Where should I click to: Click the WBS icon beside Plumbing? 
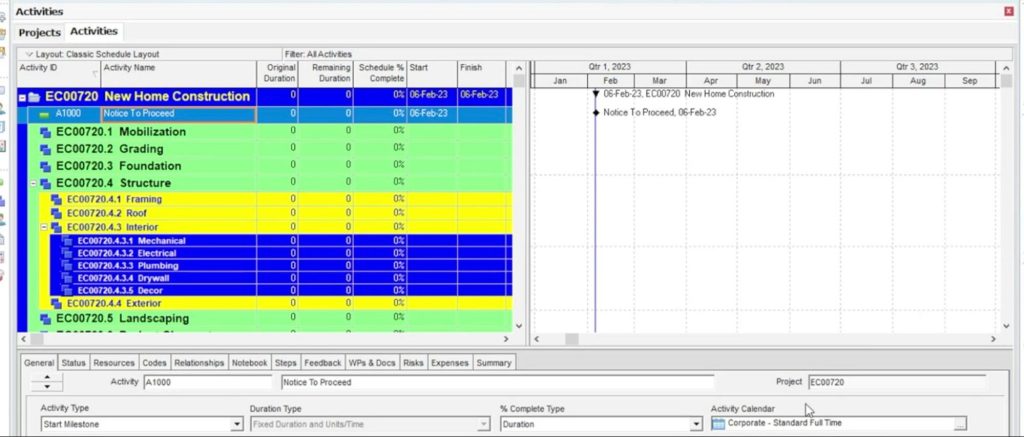tap(67, 265)
